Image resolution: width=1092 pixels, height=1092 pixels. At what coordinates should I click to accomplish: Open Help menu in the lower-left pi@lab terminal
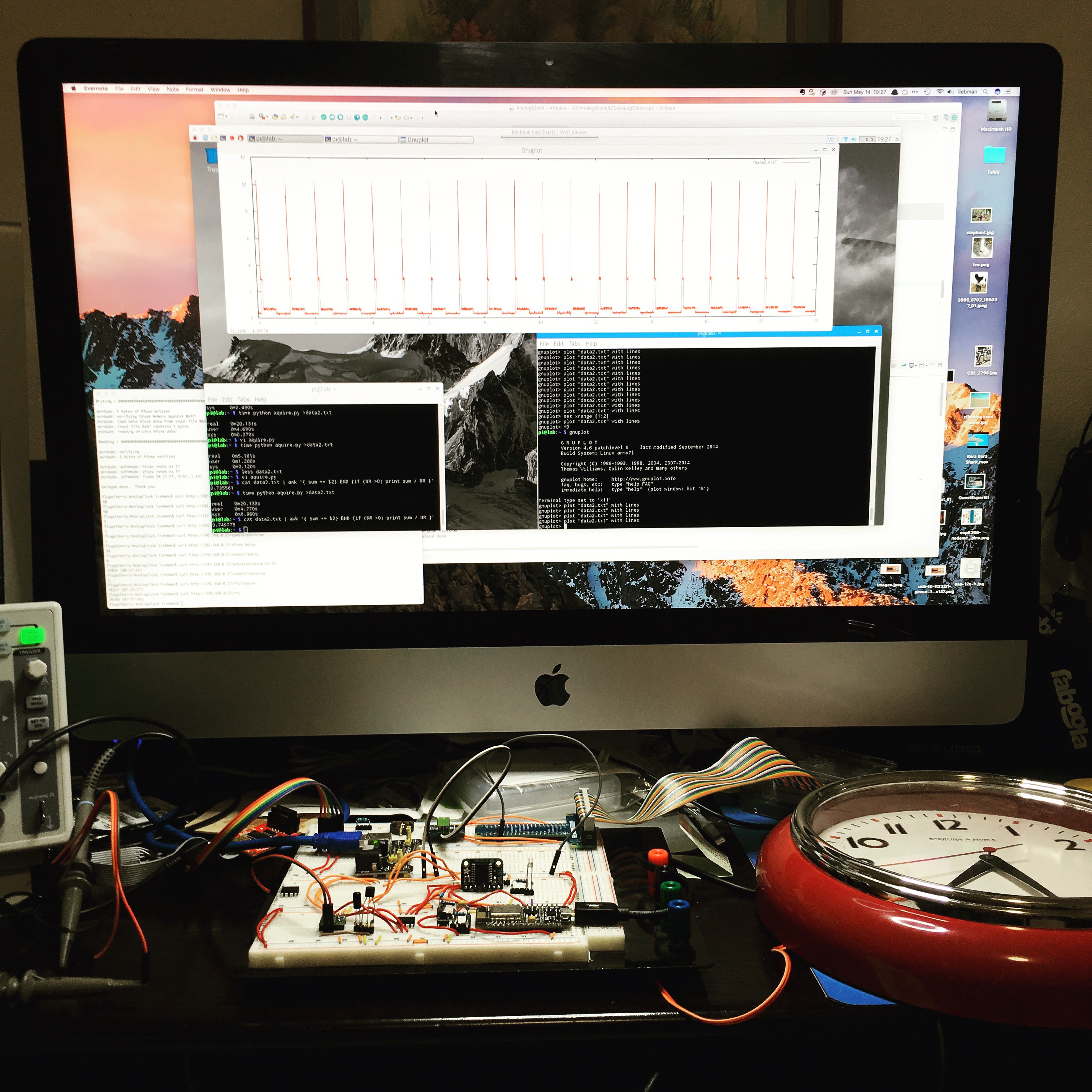click(261, 399)
